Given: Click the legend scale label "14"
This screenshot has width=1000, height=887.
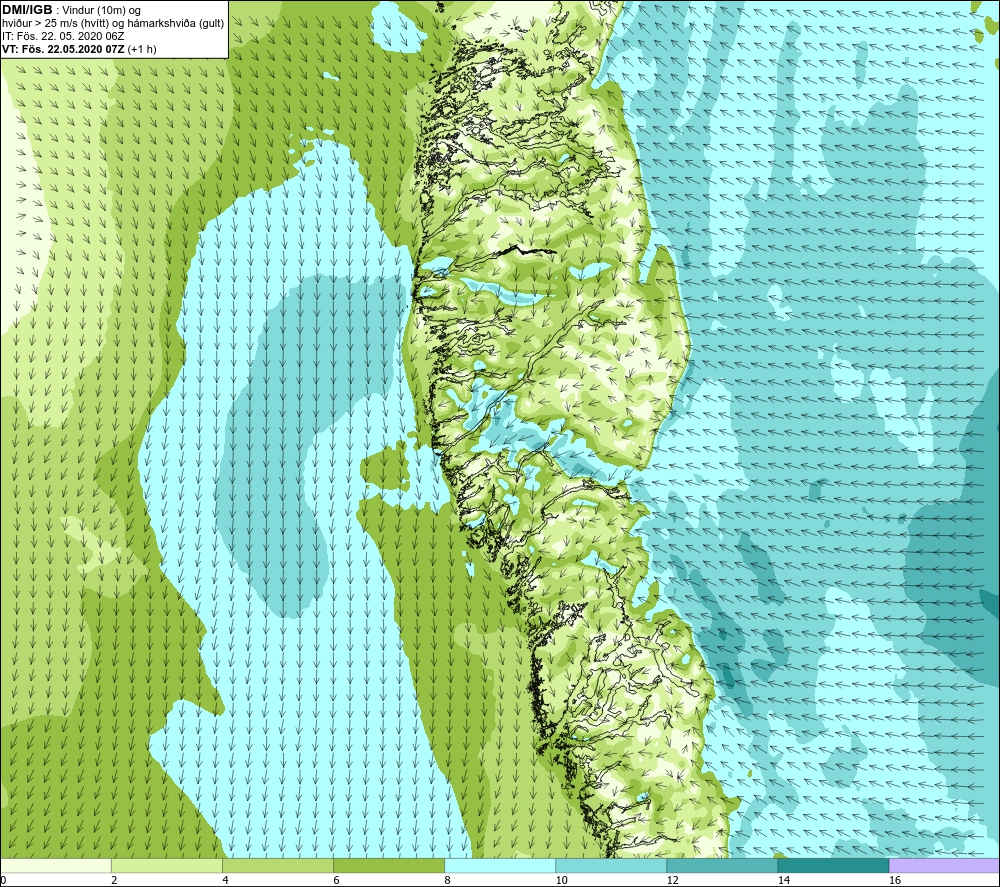Looking at the screenshot, I should click(783, 880).
